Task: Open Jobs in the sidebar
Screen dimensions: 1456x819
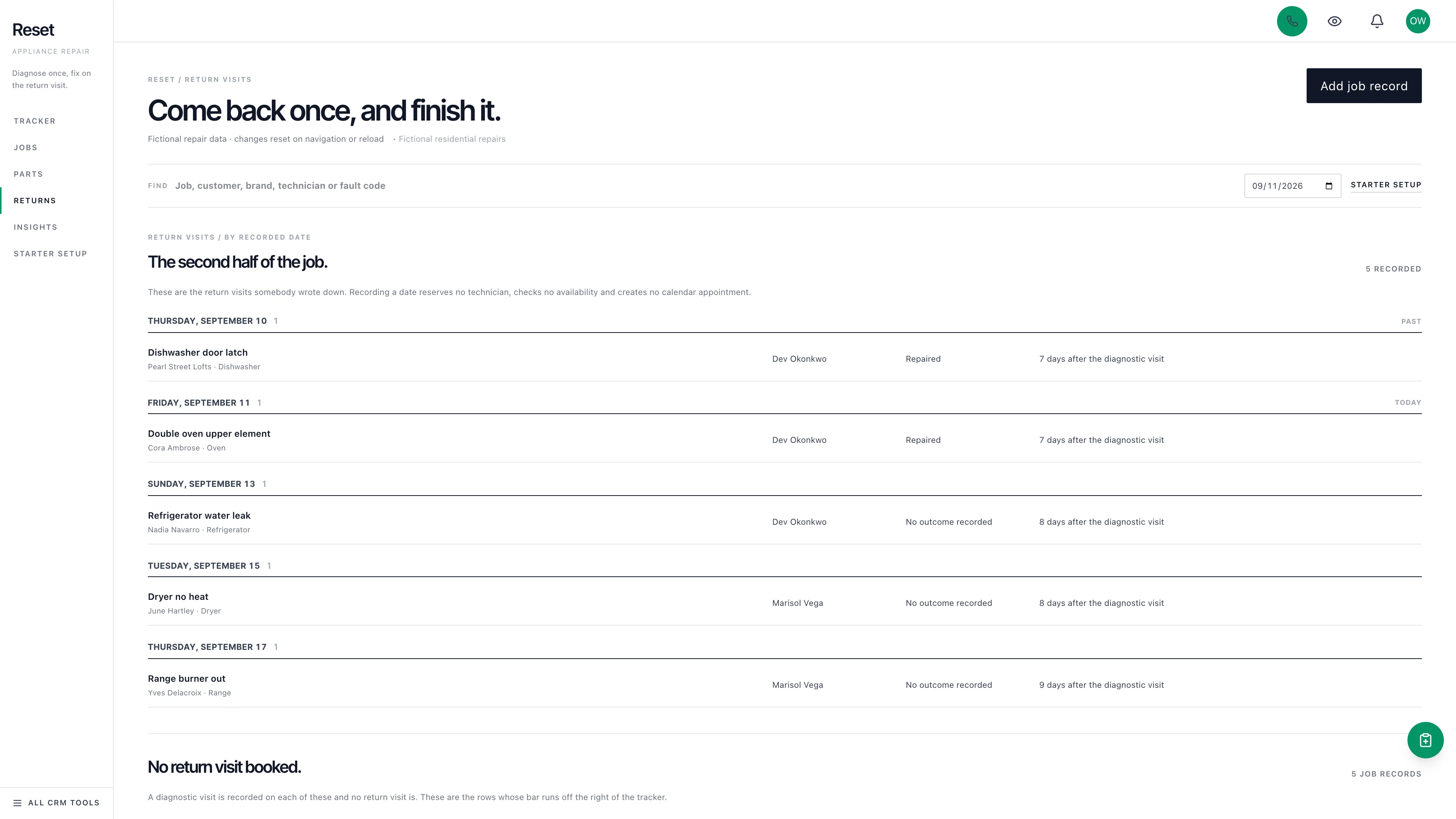Action: click(25, 147)
